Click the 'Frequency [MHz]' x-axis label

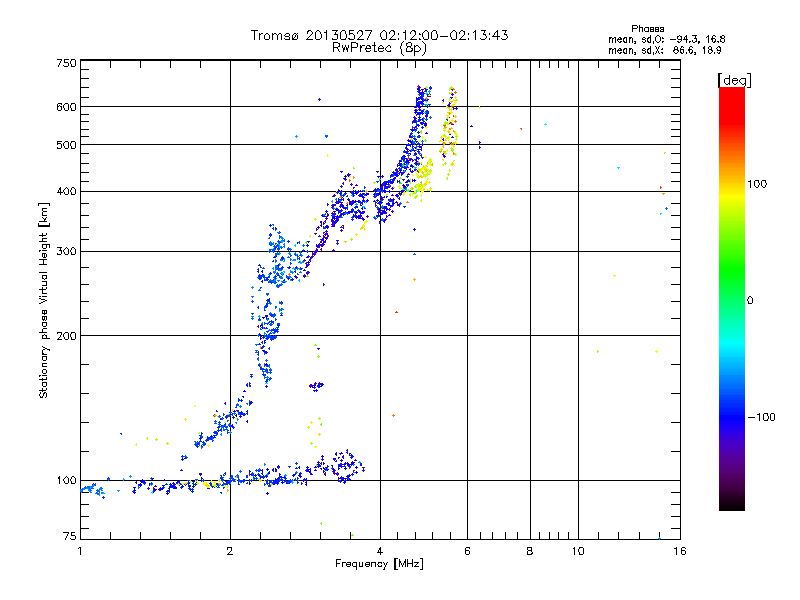click(x=379, y=564)
